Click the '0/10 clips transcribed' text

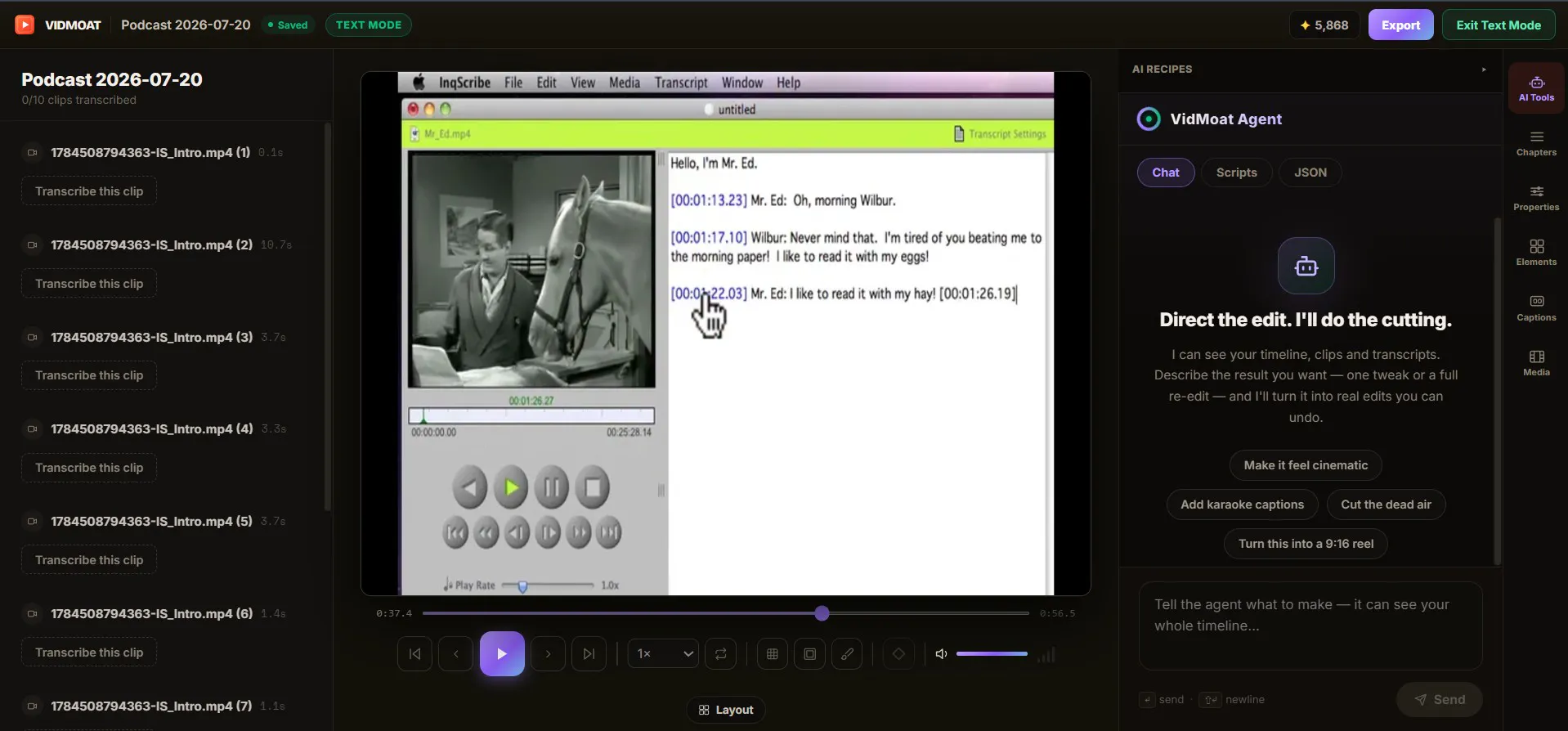pos(78,100)
